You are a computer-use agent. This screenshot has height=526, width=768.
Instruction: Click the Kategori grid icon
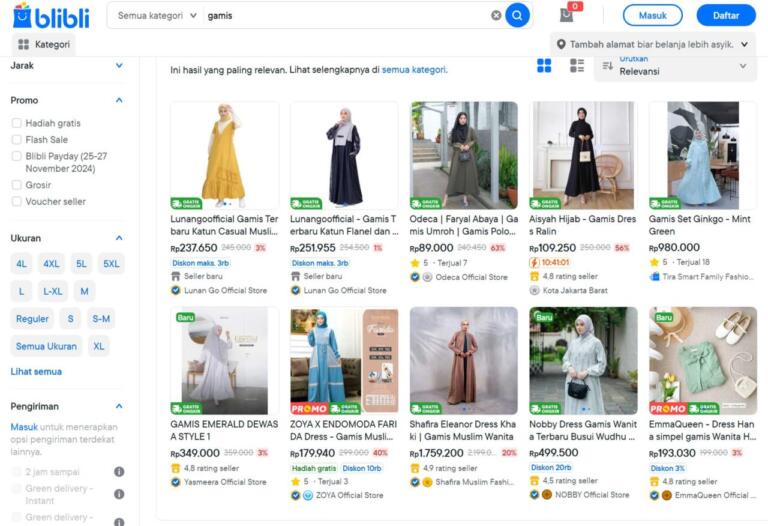(24, 44)
